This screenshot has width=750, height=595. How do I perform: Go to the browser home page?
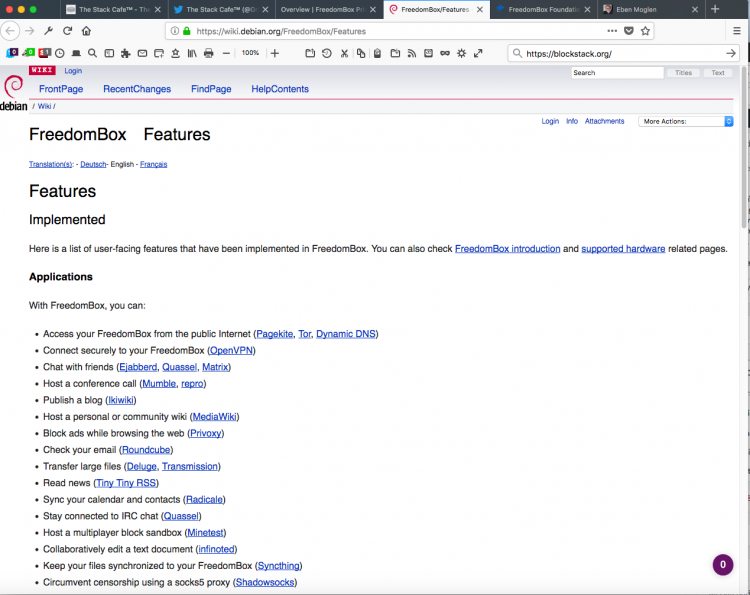click(x=86, y=31)
